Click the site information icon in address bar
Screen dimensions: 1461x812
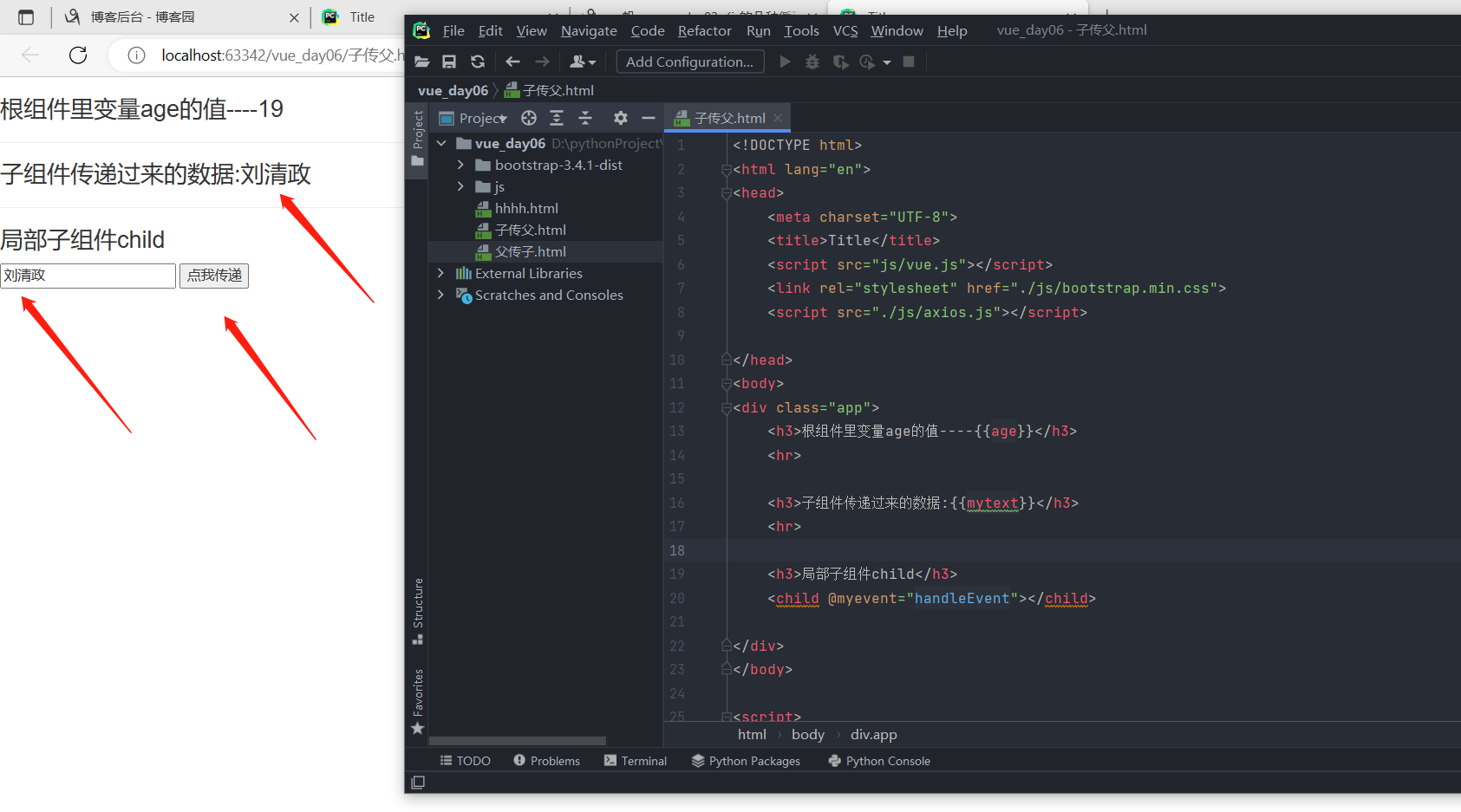[136, 55]
